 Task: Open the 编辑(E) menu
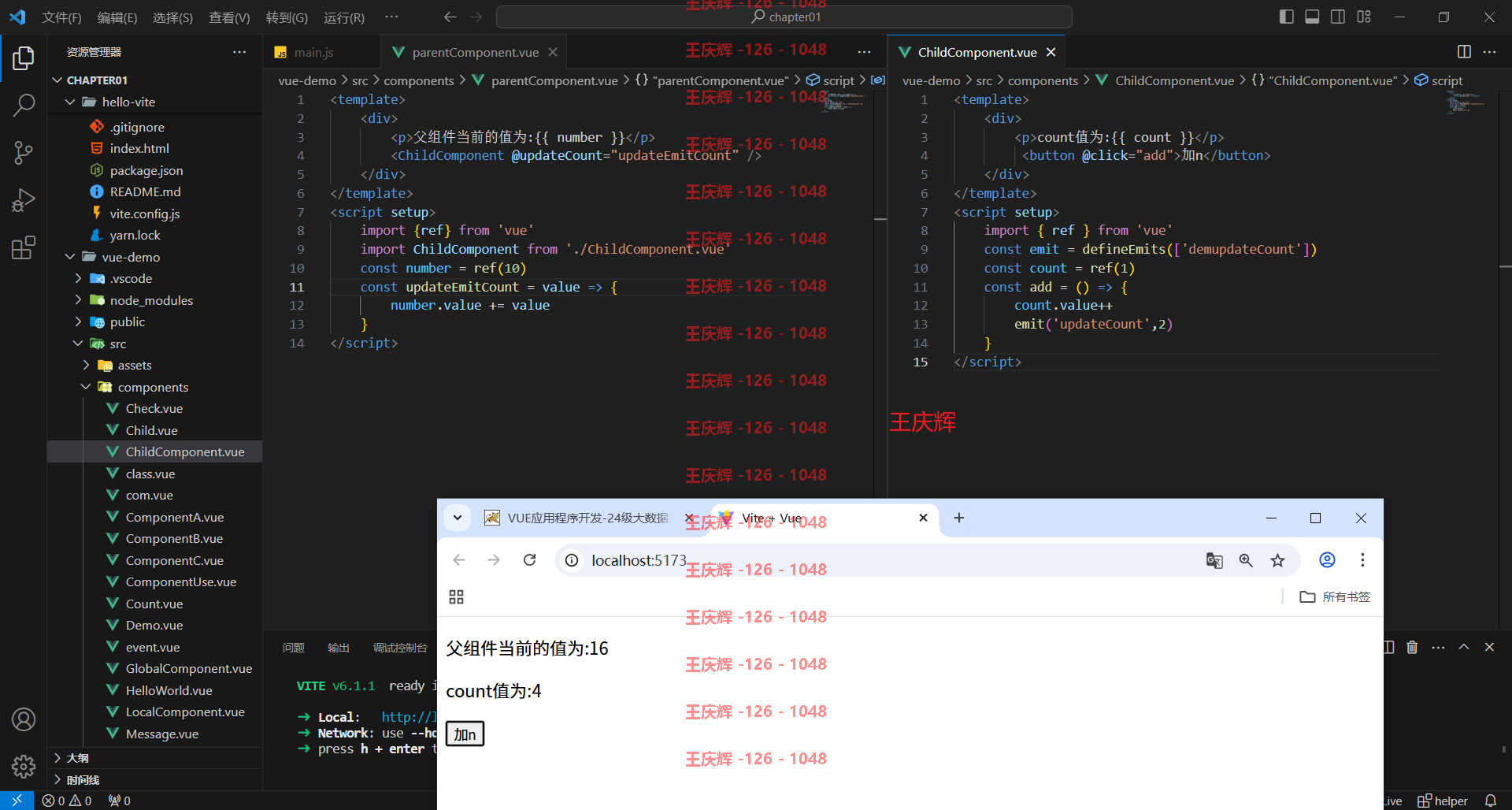[117, 17]
